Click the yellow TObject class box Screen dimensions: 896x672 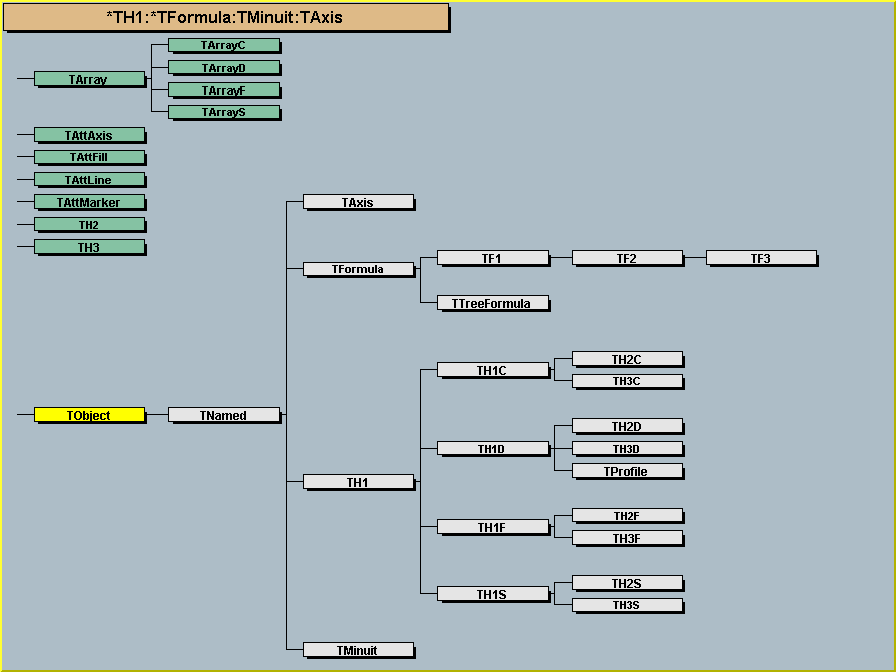coord(89,415)
